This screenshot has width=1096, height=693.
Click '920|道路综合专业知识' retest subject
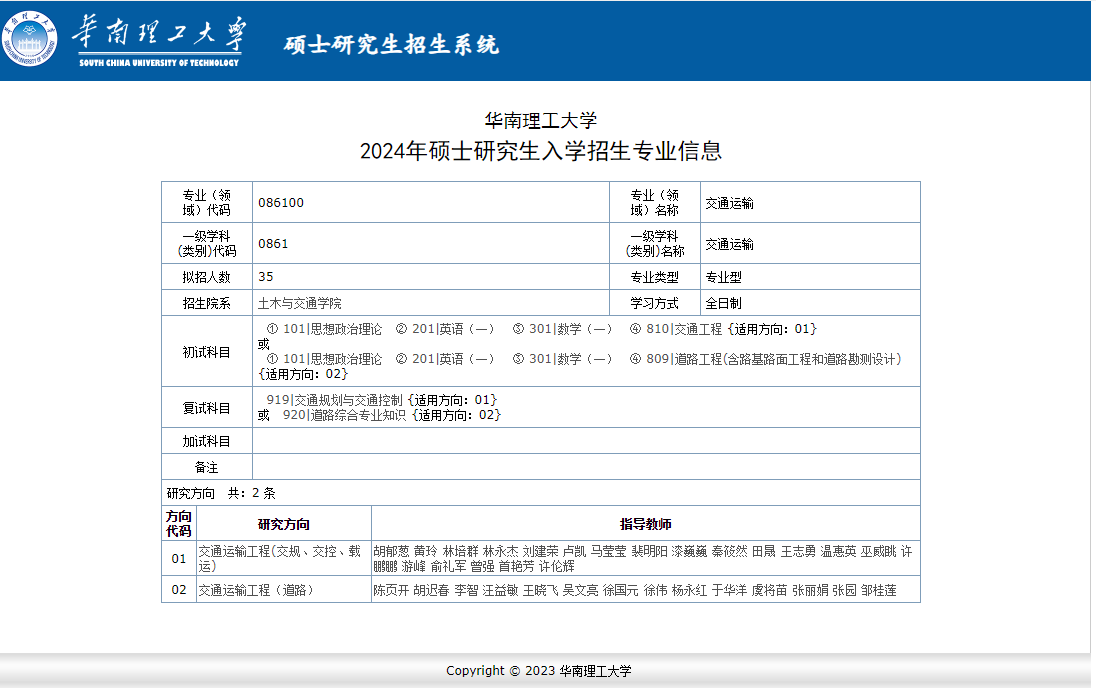click(x=344, y=415)
